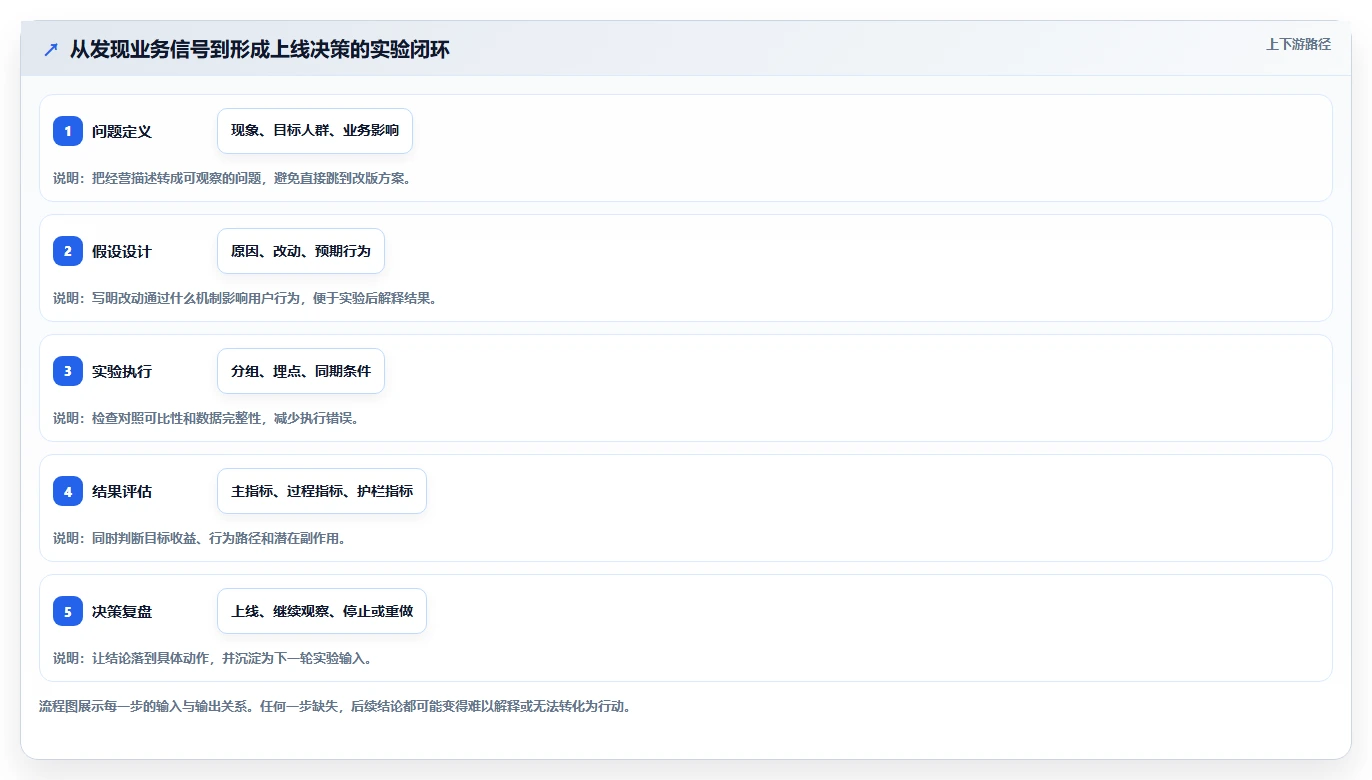The height and width of the screenshot is (780, 1372).
Task: Click step number 3 badge
Action: coord(68,371)
